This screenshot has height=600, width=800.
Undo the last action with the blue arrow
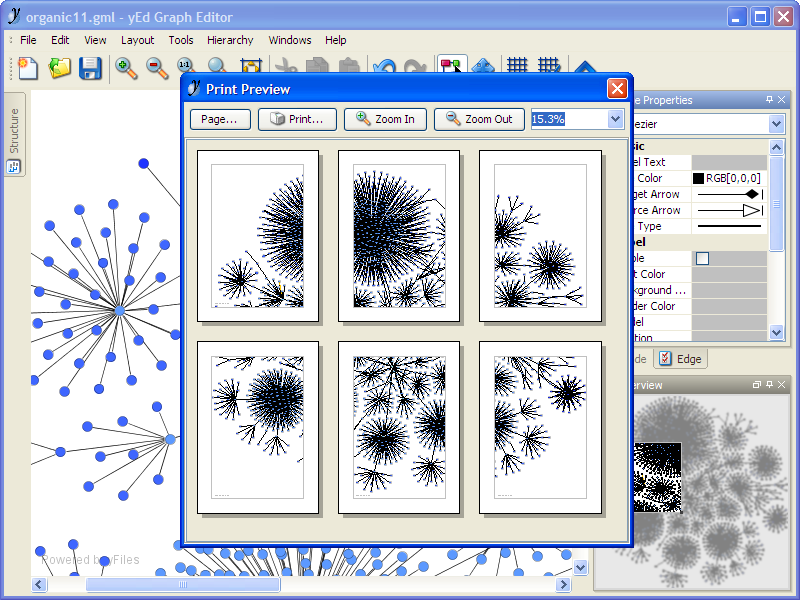pos(384,67)
